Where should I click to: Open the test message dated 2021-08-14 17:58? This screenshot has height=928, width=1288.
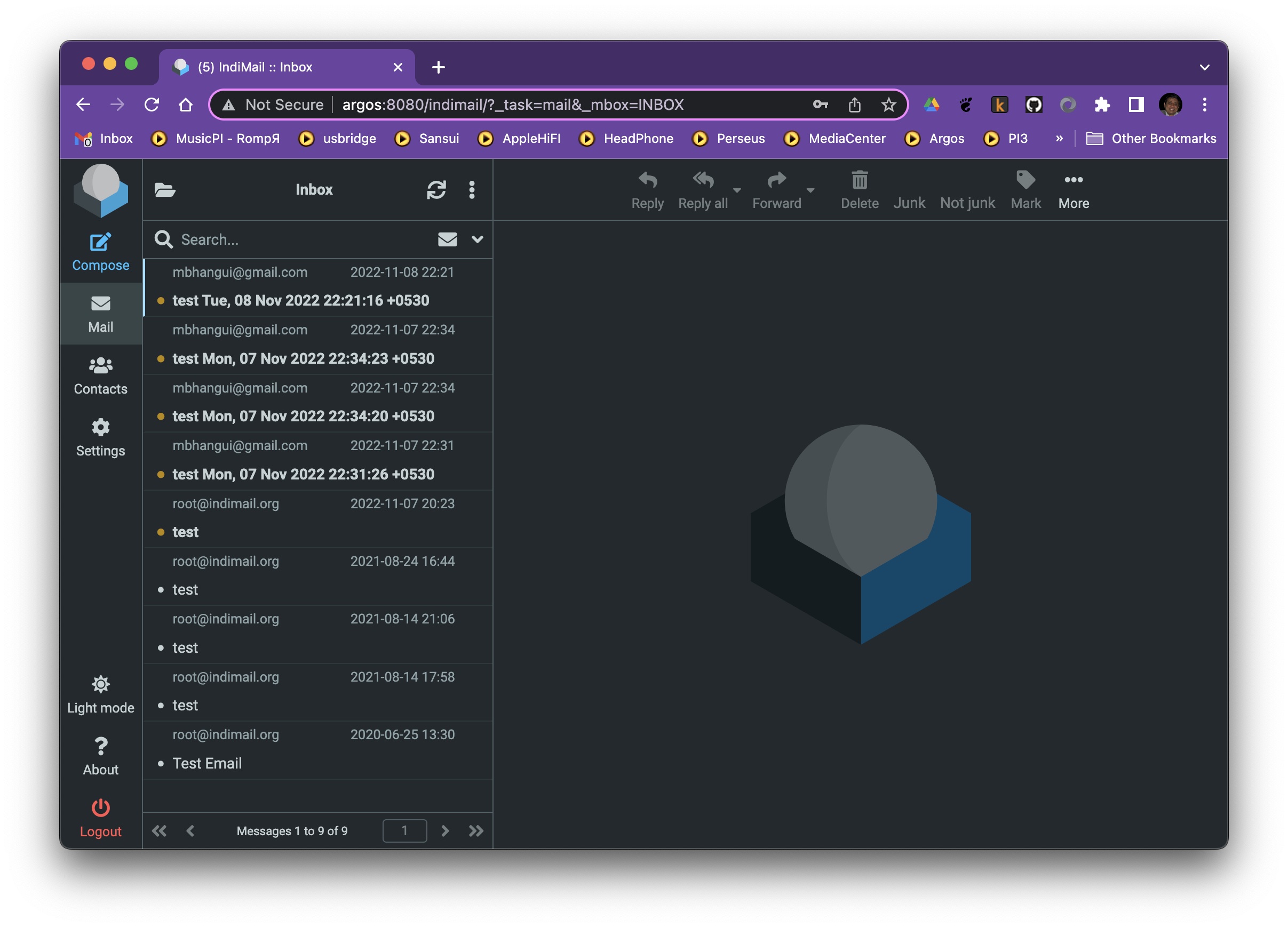(x=318, y=692)
